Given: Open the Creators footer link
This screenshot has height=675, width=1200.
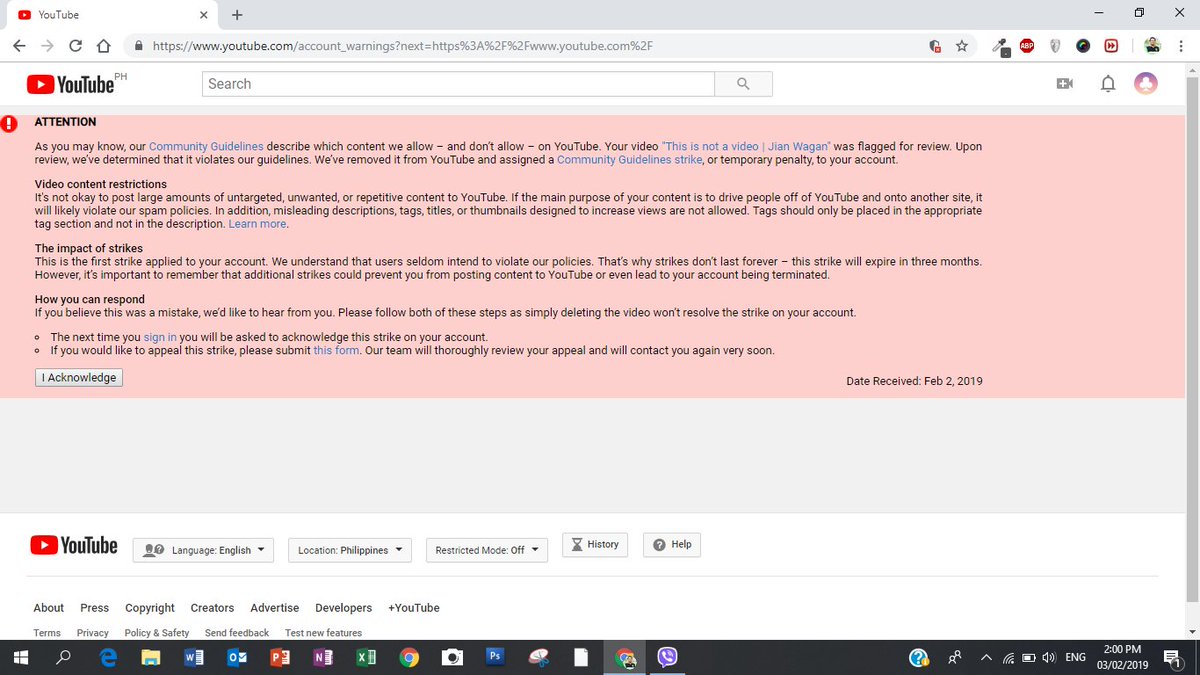Looking at the screenshot, I should (x=212, y=608).
